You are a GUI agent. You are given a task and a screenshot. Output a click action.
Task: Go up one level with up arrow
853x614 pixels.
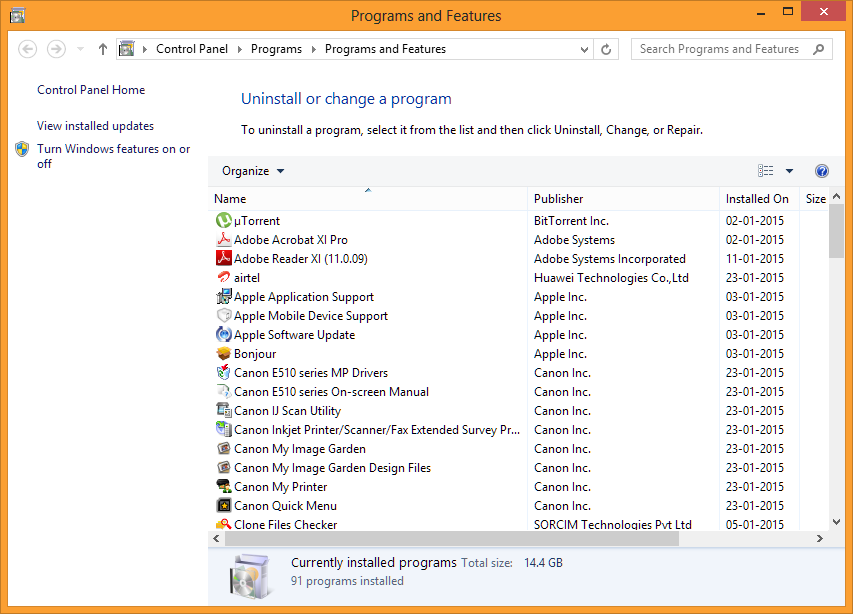[103, 49]
